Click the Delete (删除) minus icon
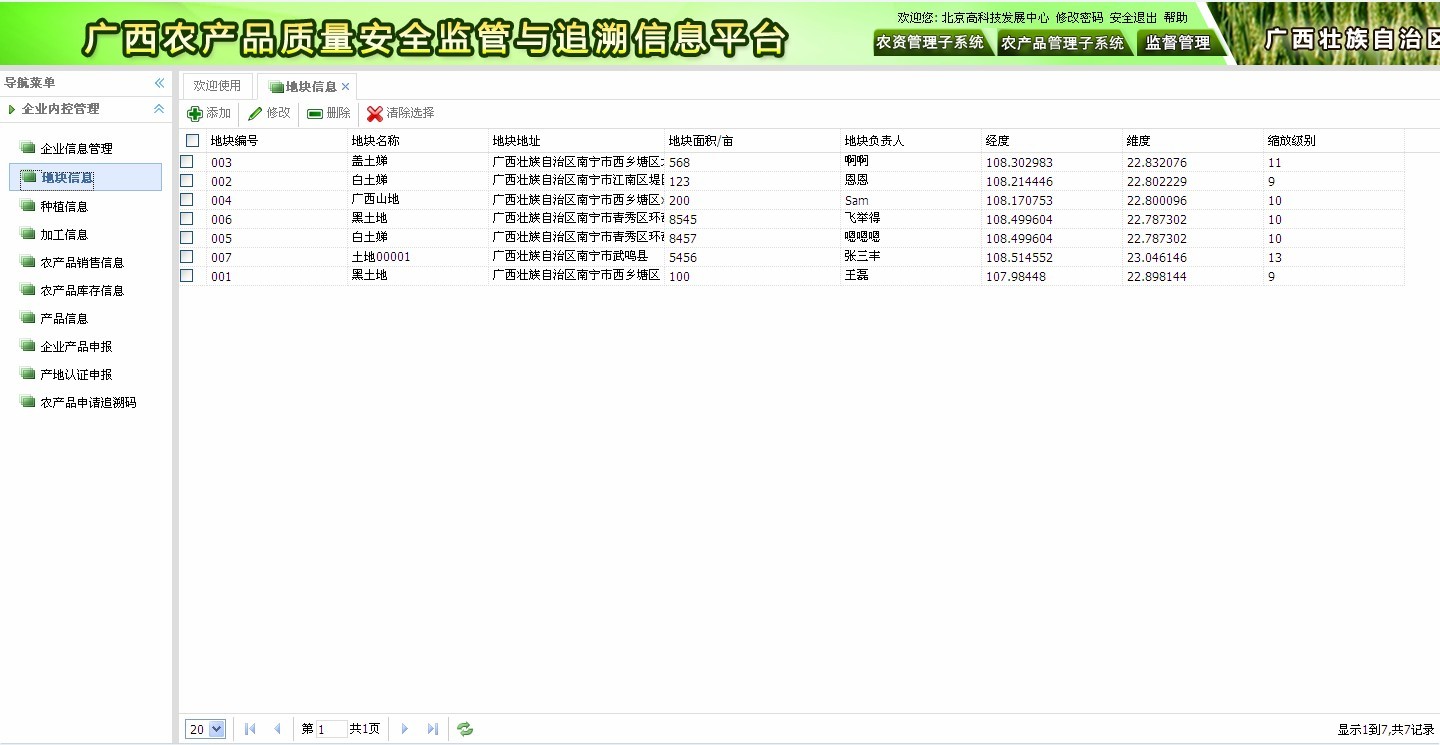1440x745 pixels. 315,114
